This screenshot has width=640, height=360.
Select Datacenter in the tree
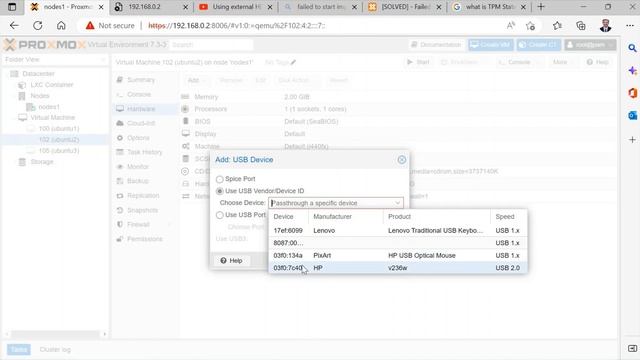(x=38, y=74)
